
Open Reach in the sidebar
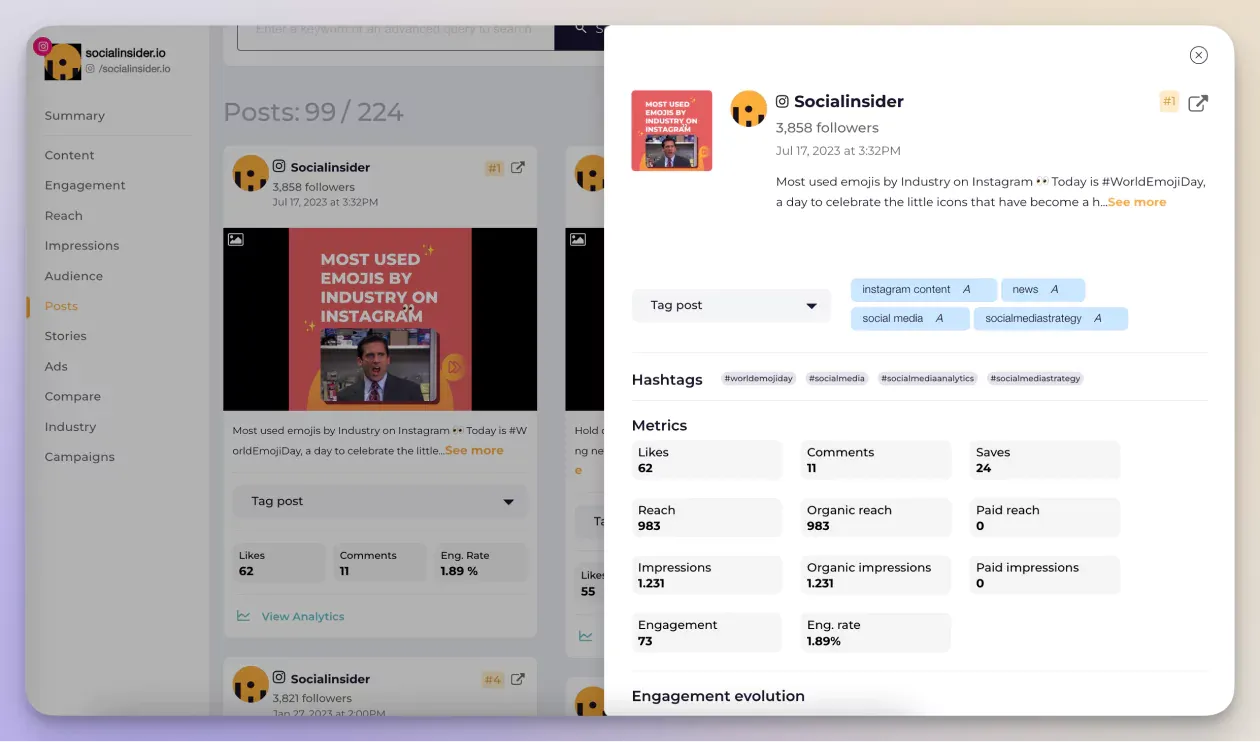click(x=63, y=216)
